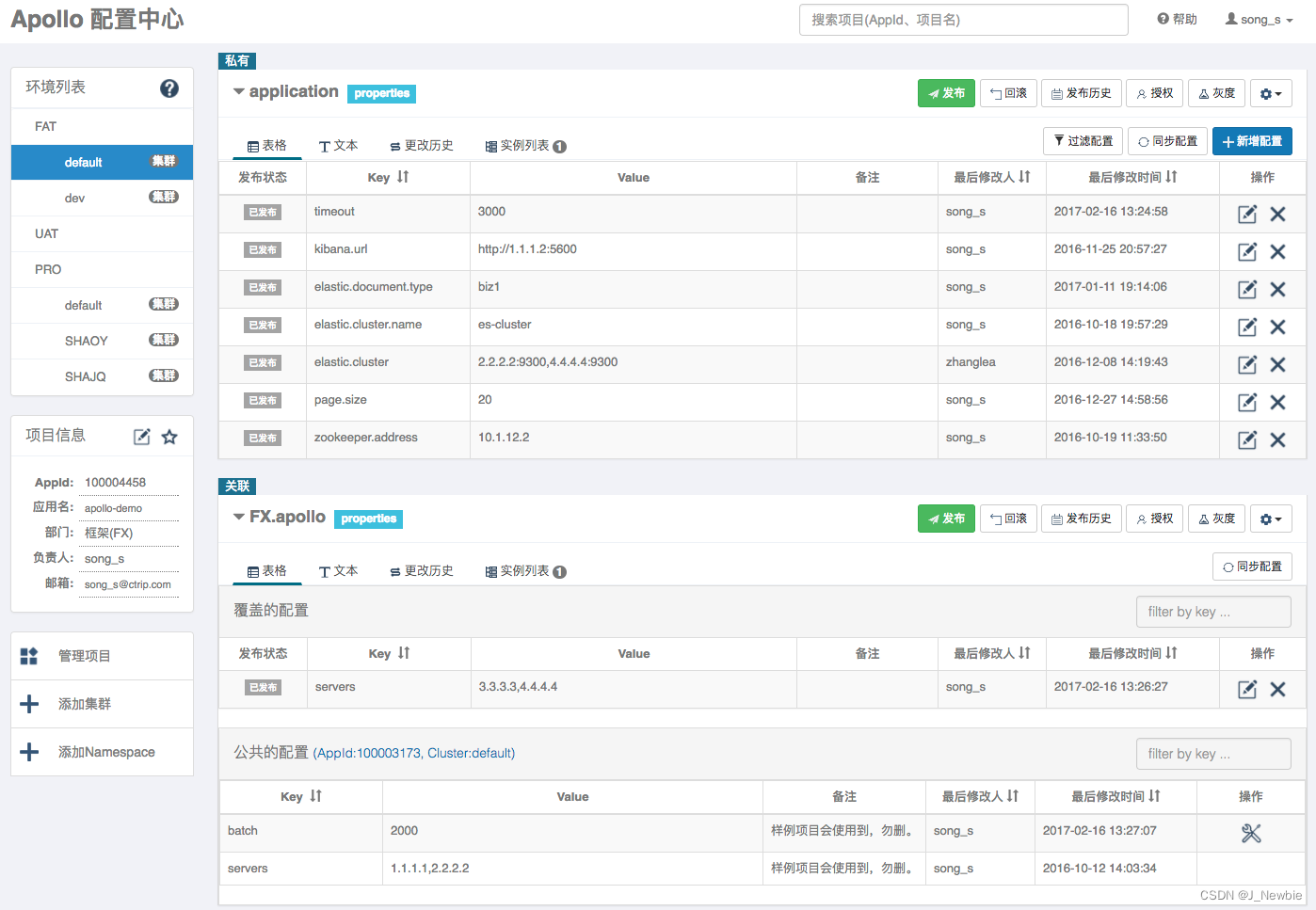Click the help question mark beside 环境列表
Viewport: 1316px width, 910px height.
tap(169, 88)
